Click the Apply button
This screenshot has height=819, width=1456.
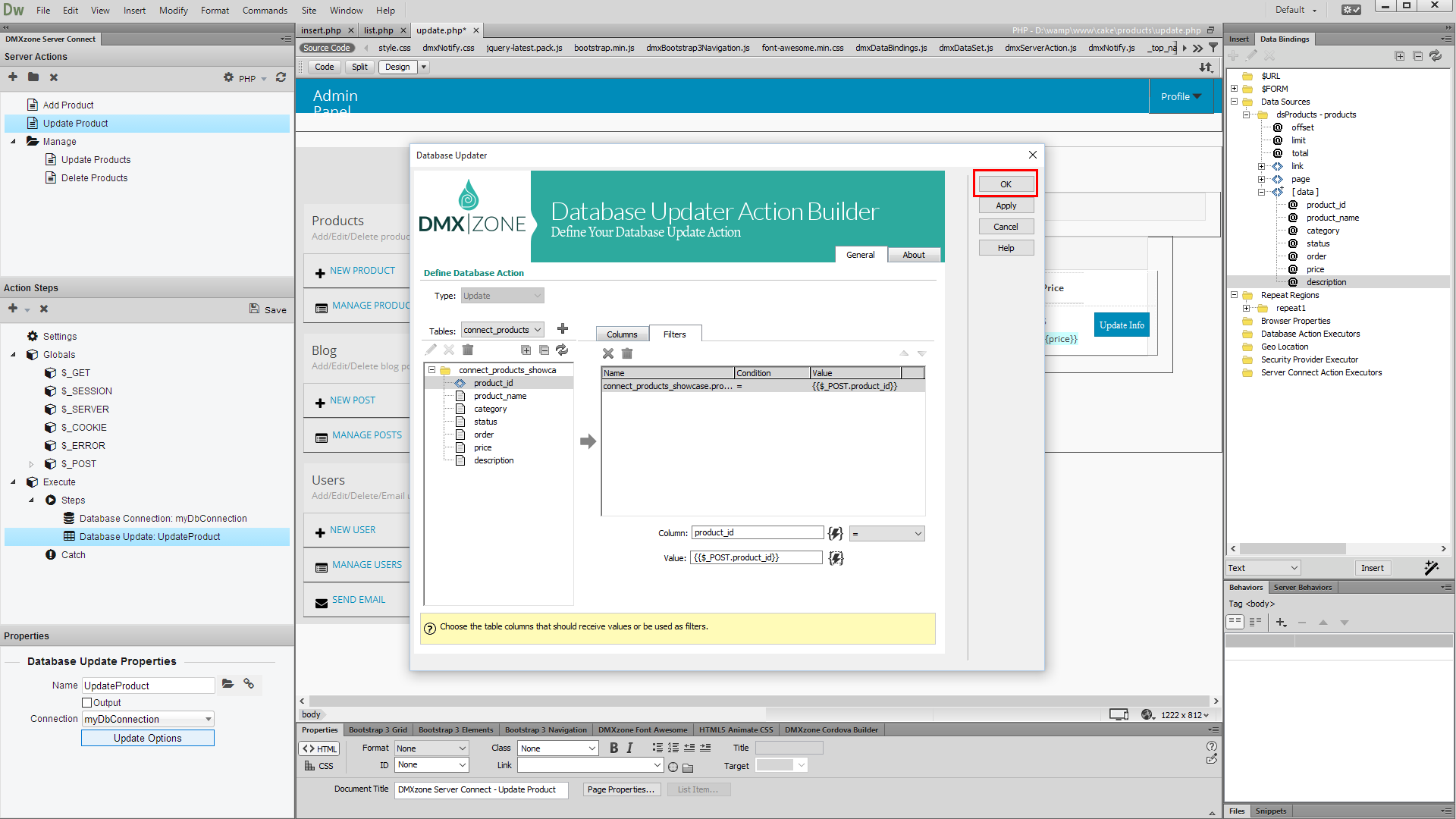click(1006, 206)
